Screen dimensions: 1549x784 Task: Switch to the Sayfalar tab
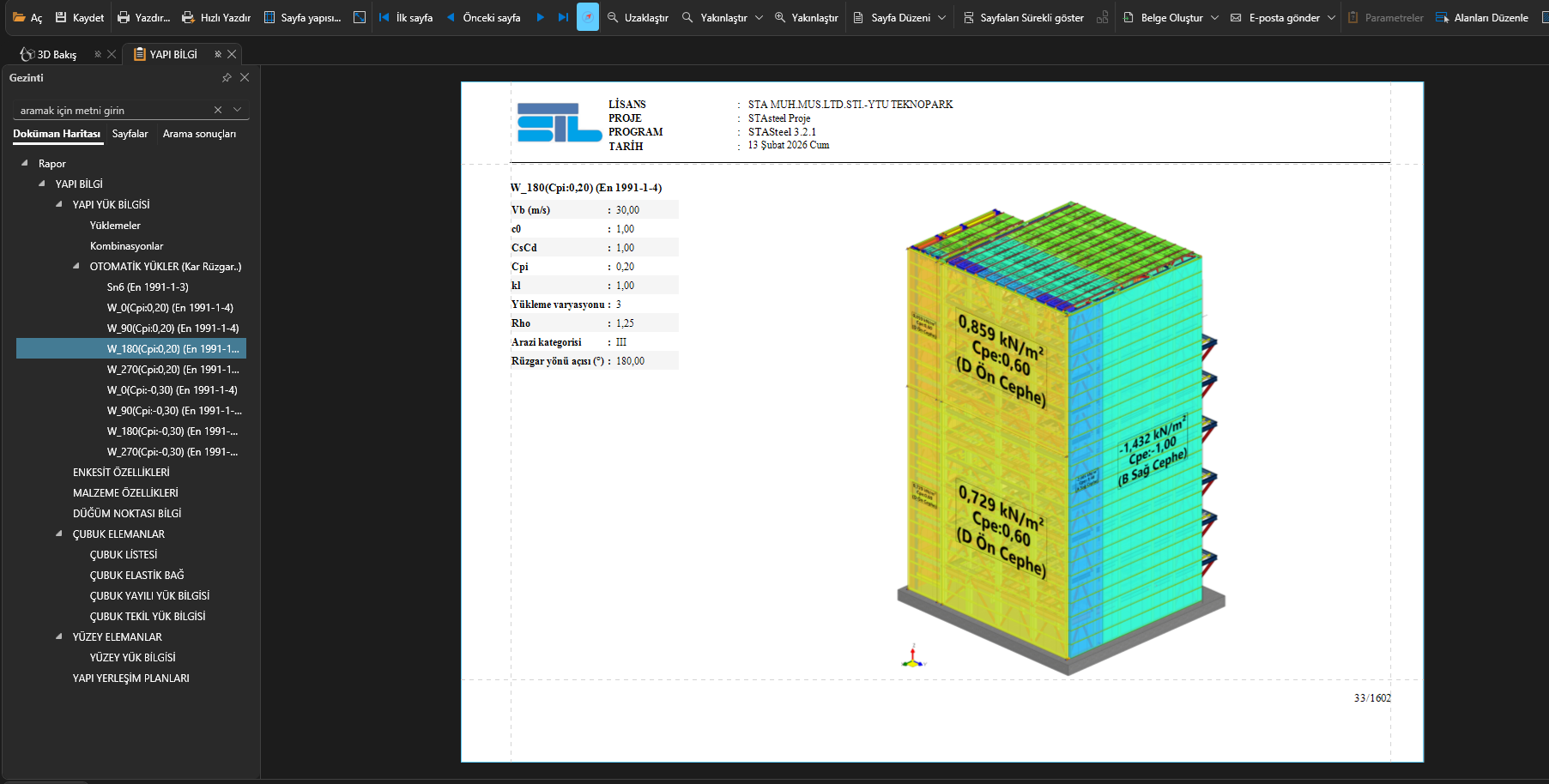[130, 134]
